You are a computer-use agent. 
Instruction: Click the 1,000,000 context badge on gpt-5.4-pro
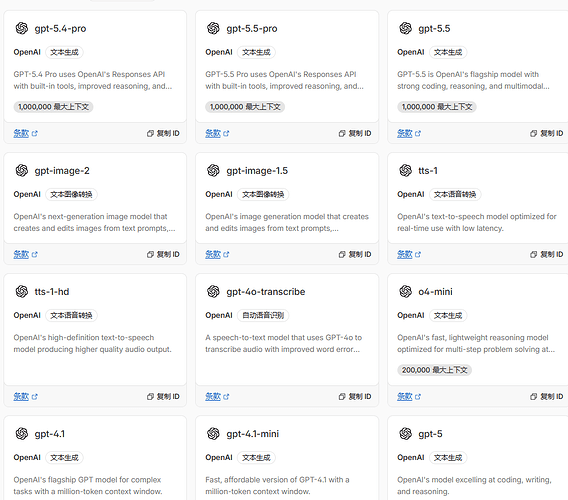coord(53,107)
